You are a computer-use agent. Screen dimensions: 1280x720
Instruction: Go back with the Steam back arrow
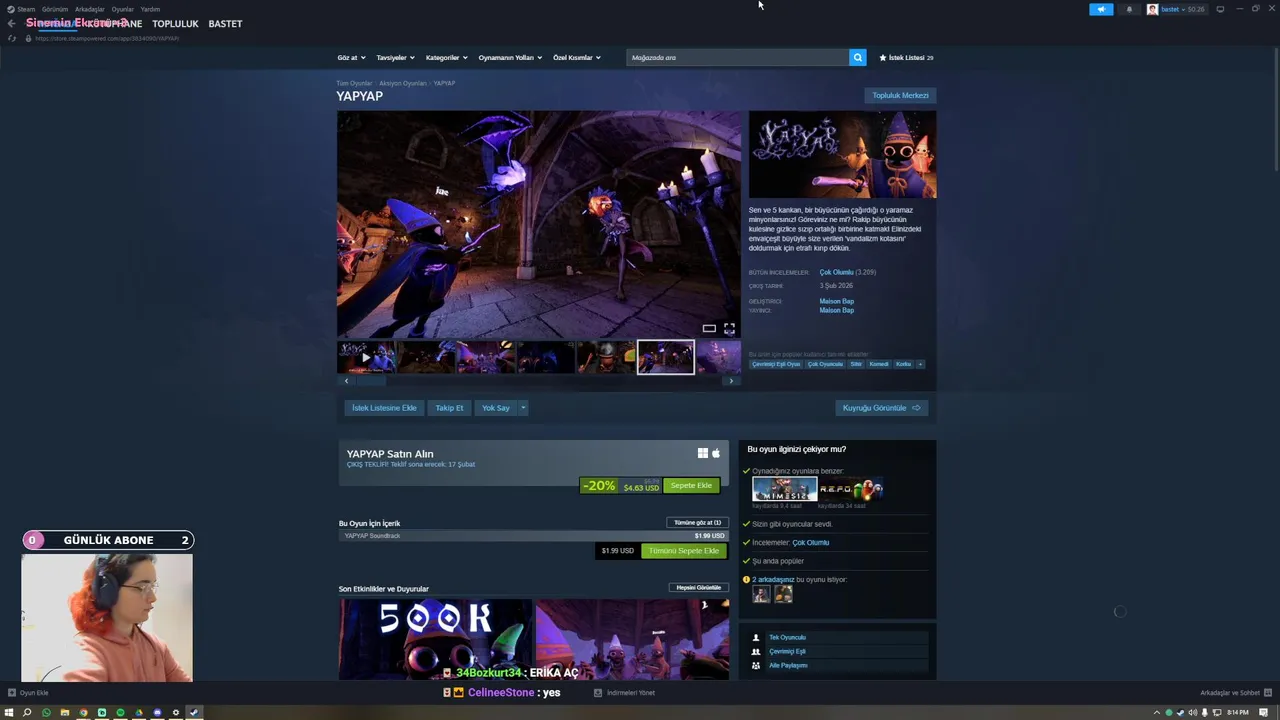11,23
